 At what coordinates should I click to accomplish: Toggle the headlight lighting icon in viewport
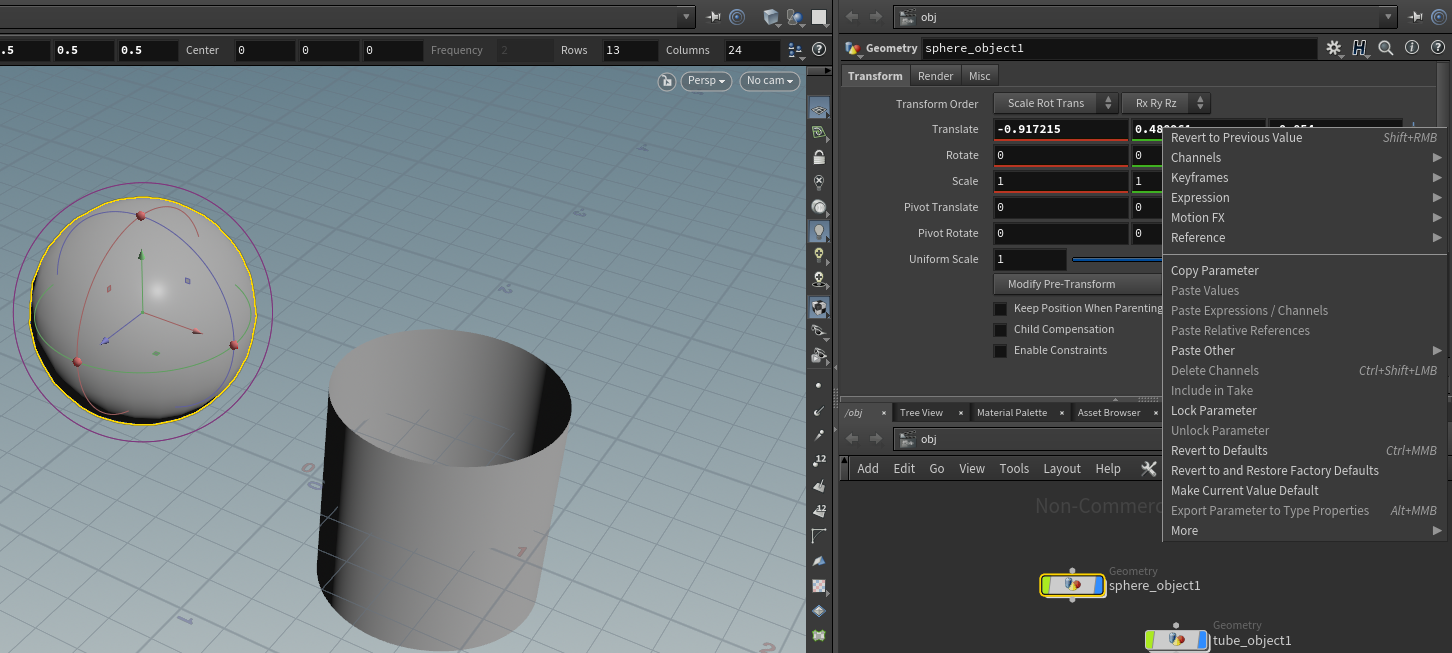819,231
